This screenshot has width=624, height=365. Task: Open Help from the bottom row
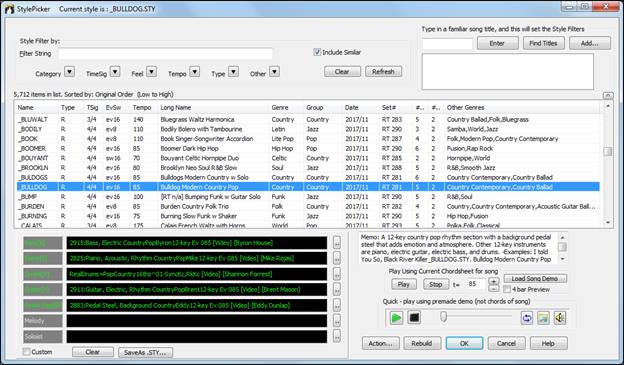click(548, 343)
